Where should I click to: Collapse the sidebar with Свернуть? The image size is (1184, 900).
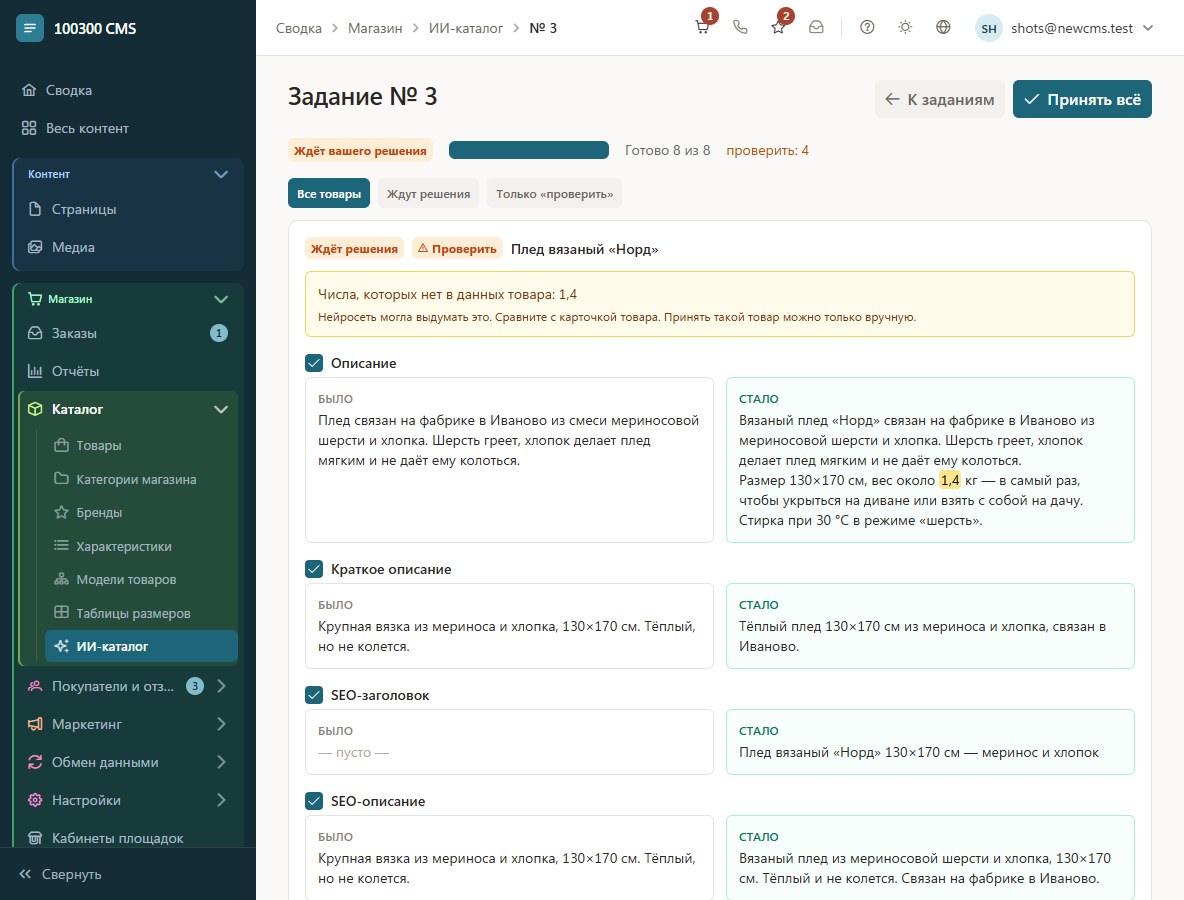[60, 874]
